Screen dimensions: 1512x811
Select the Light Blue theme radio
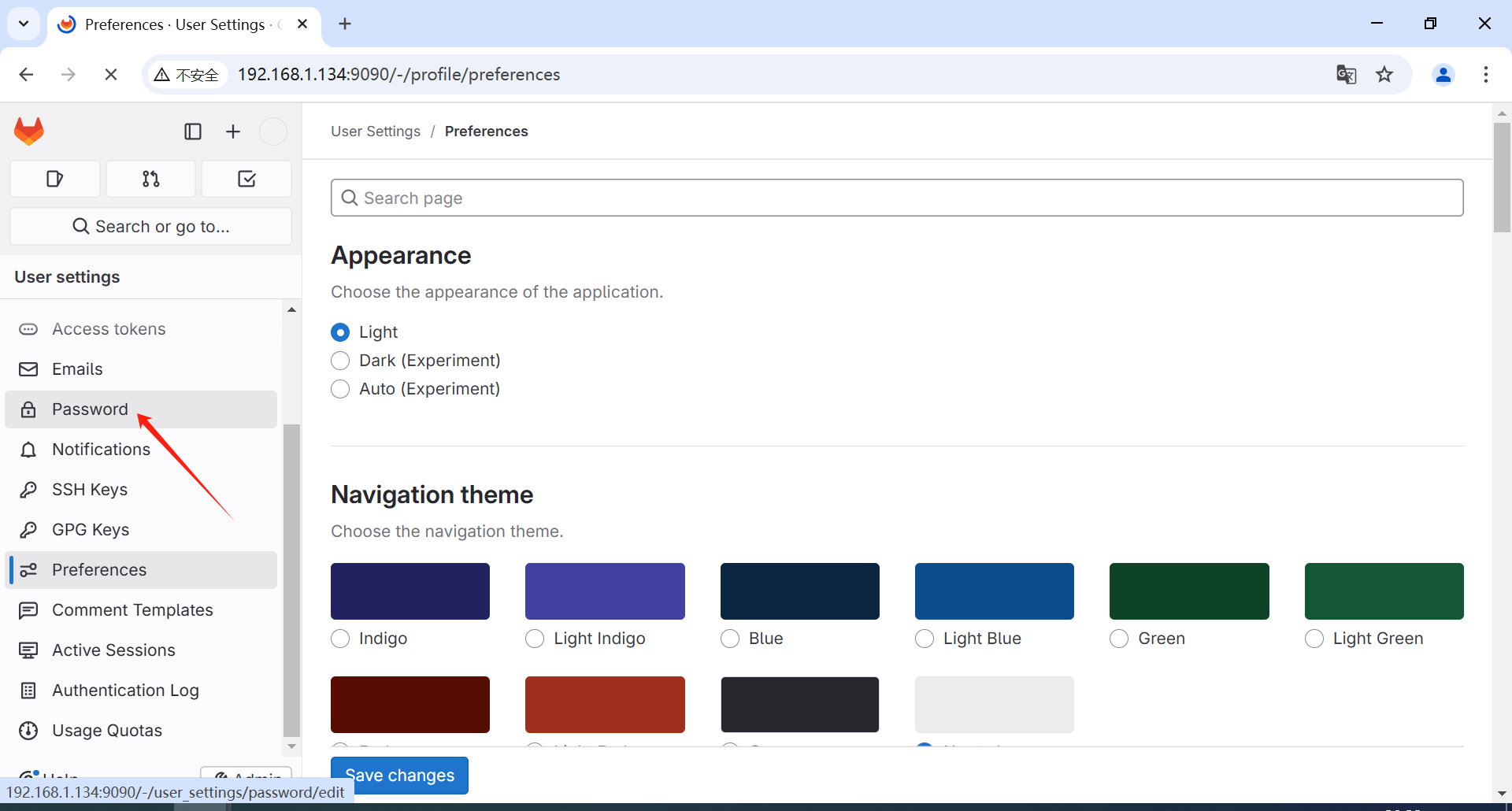pos(925,639)
